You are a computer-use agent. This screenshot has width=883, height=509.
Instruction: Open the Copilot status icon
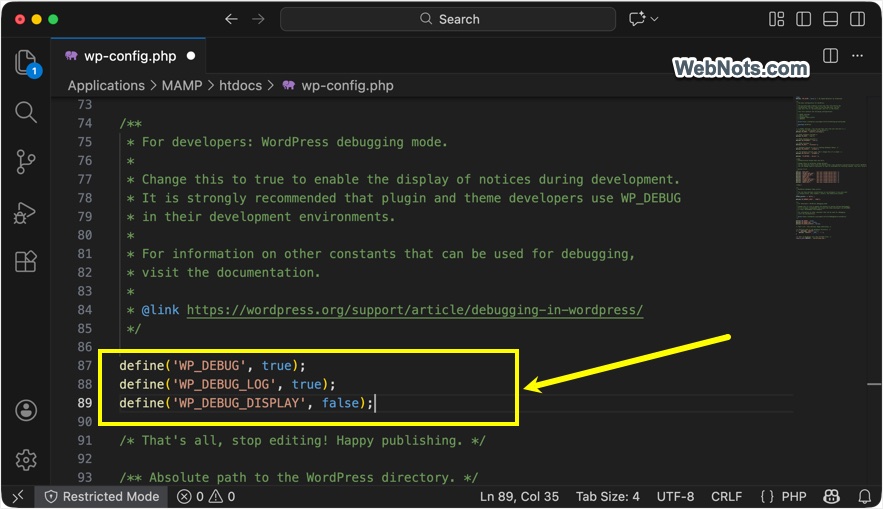click(x=831, y=497)
